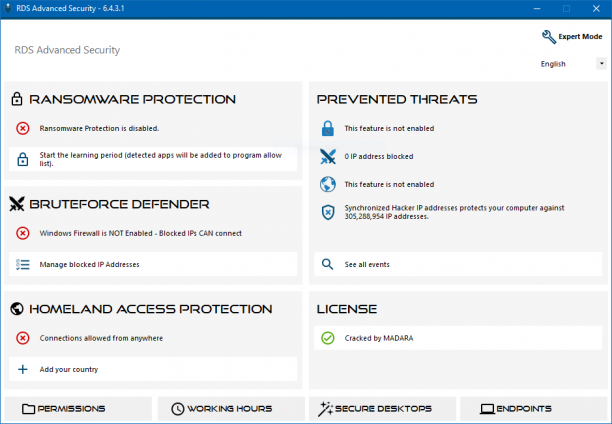Click the Working Hours clock icon
This screenshot has height=424, width=612.
point(178,409)
